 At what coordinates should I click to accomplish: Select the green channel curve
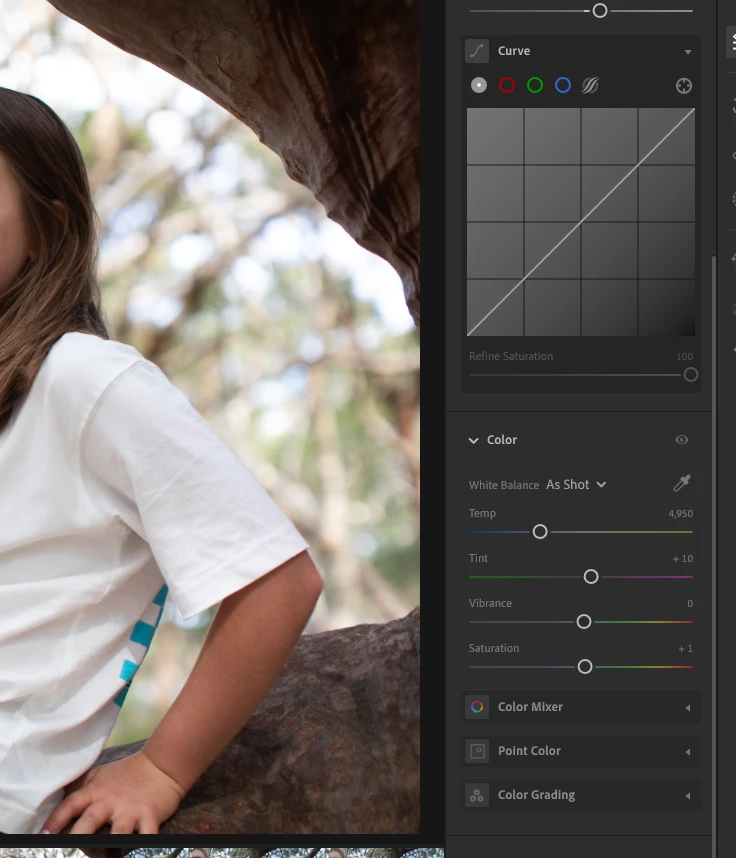click(535, 85)
